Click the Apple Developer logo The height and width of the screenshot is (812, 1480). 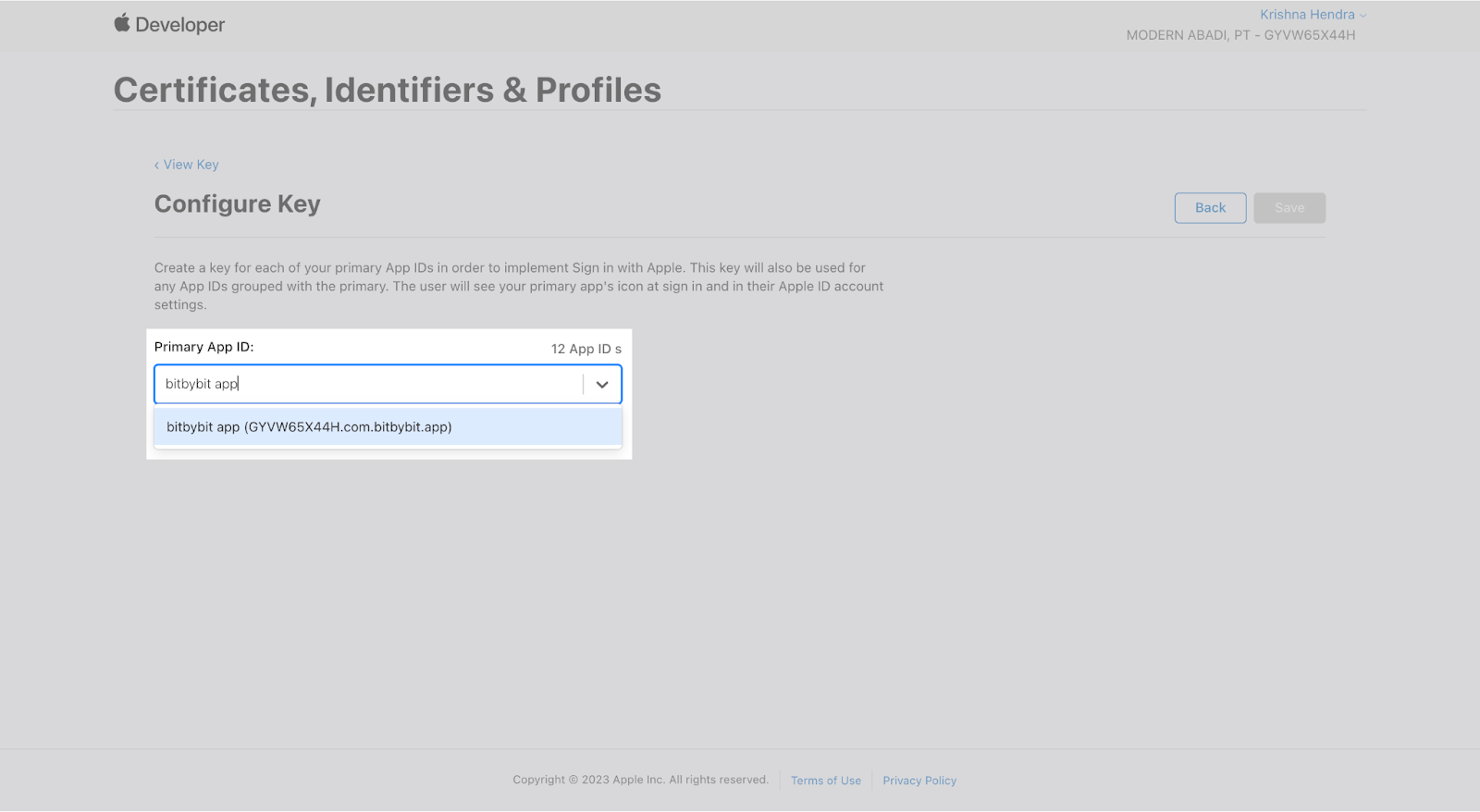tap(169, 24)
